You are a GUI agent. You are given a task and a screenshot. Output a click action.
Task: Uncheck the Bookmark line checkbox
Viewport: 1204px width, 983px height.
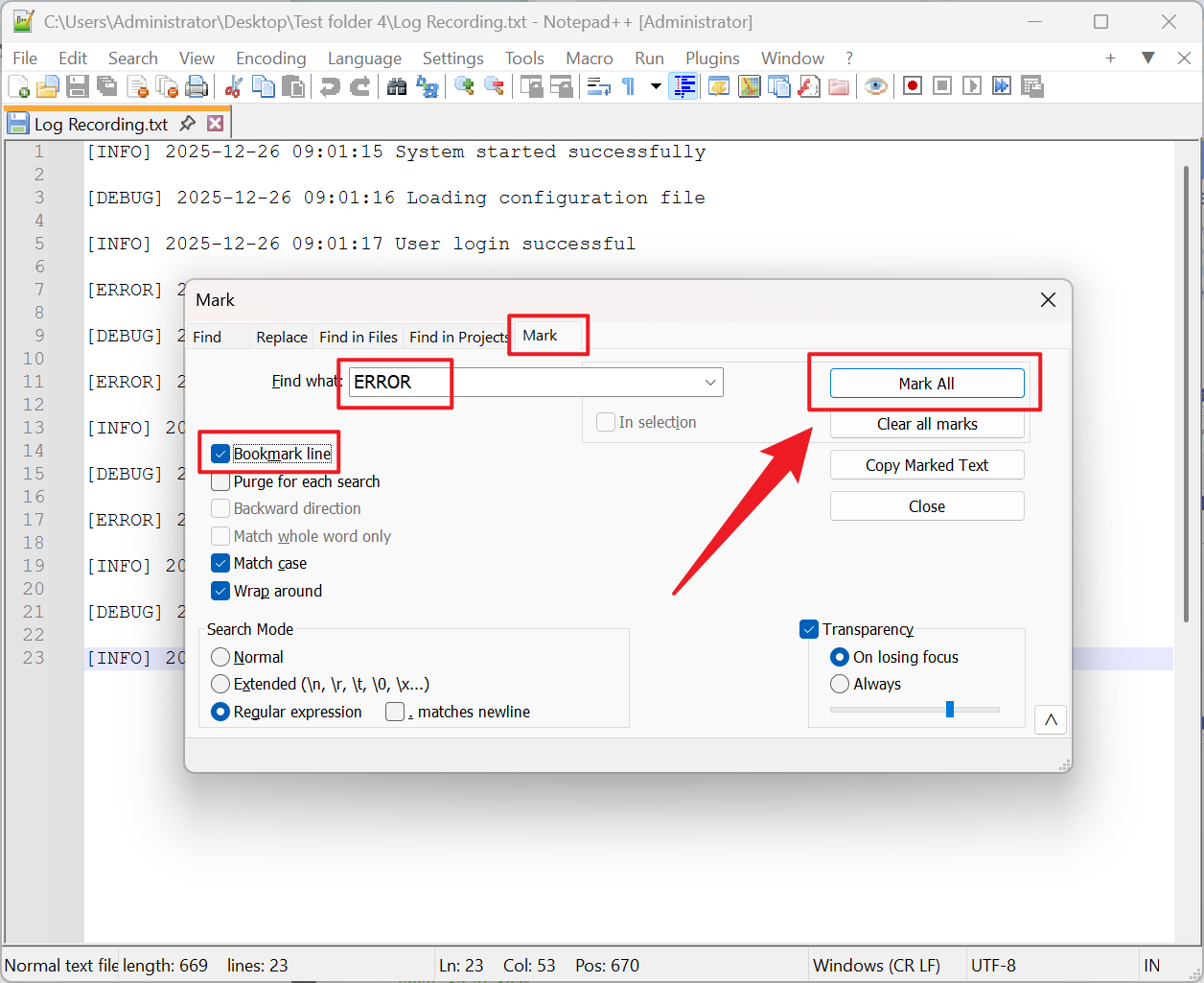tap(220, 454)
